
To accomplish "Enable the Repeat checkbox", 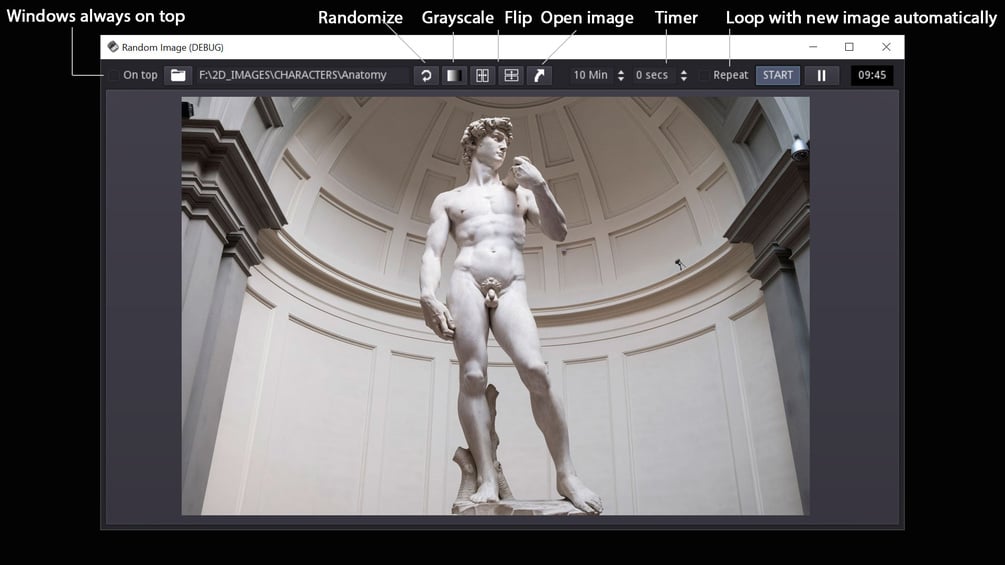I will click(704, 75).
